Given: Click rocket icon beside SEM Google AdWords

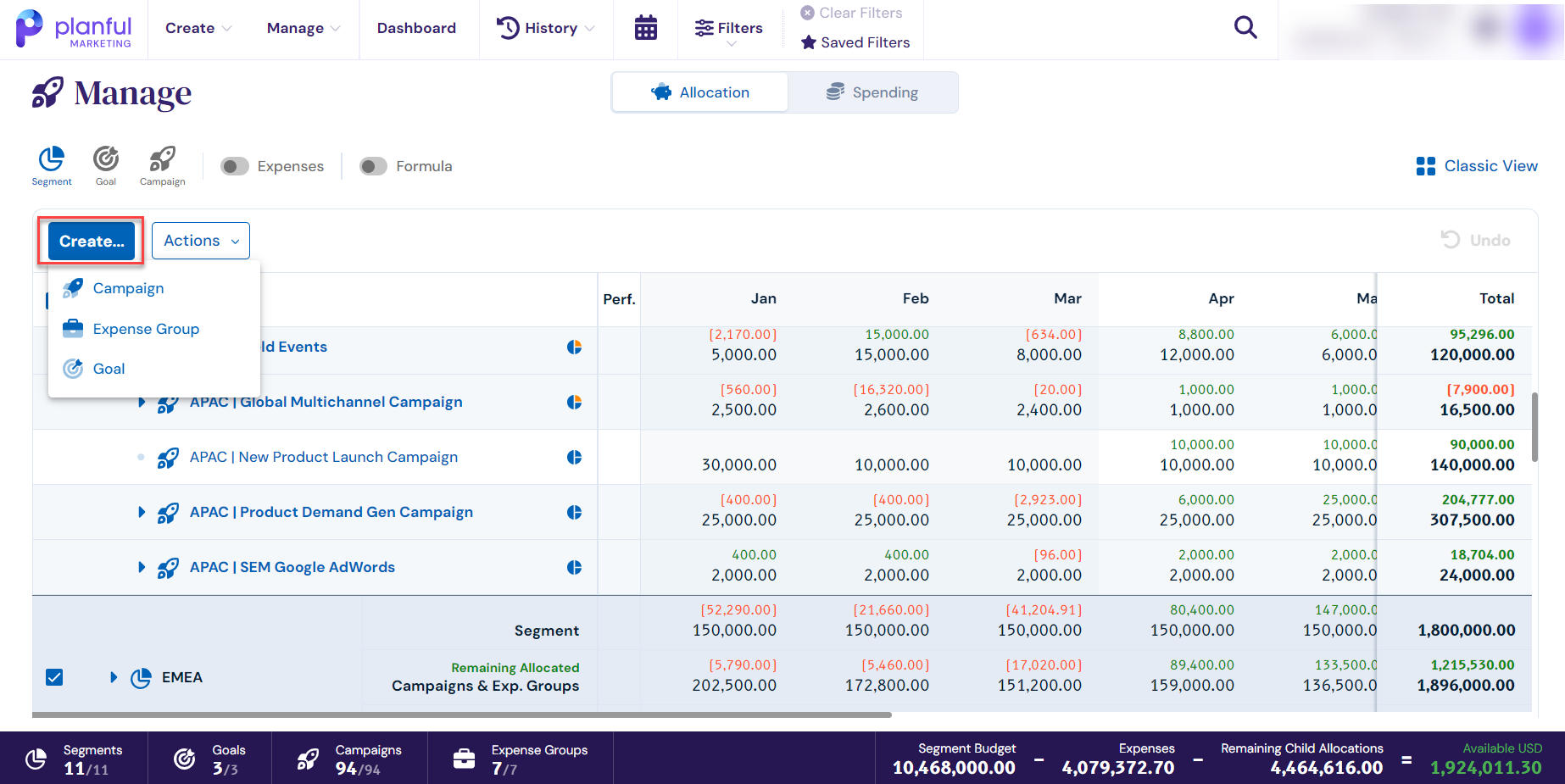Looking at the screenshot, I should [168, 568].
